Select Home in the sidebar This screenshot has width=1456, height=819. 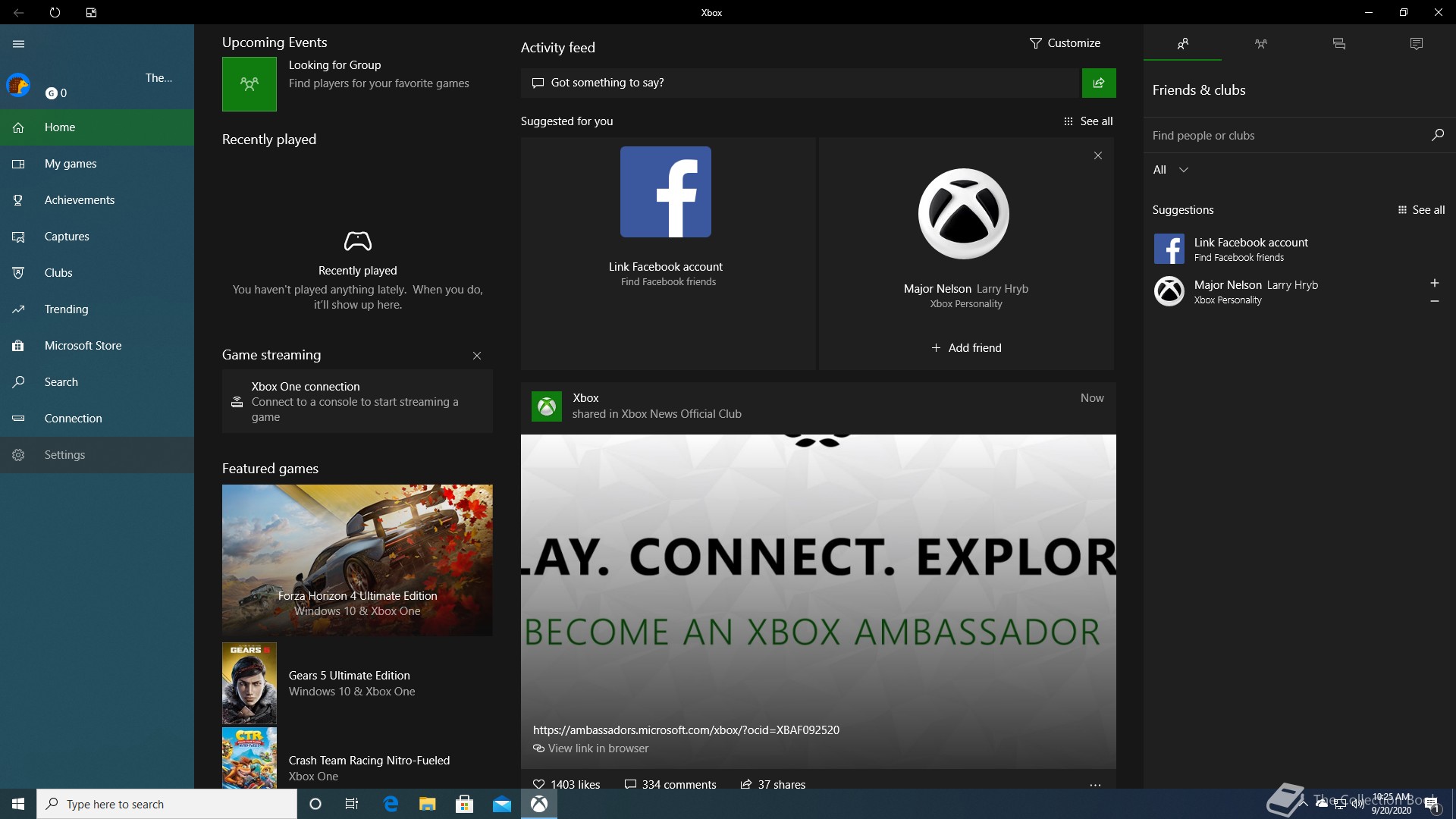pos(97,127)
